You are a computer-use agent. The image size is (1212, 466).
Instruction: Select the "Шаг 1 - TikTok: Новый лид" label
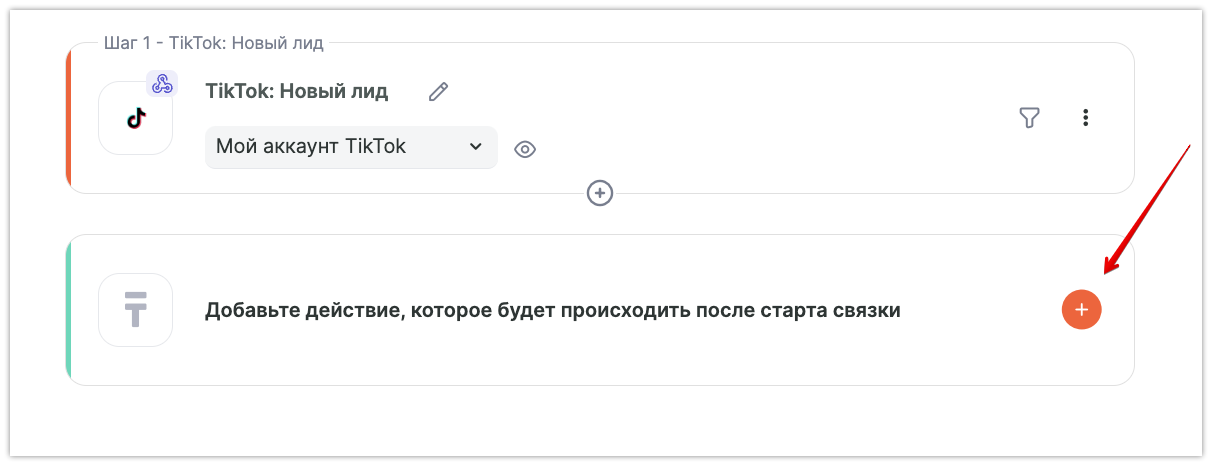pos(214,44)
